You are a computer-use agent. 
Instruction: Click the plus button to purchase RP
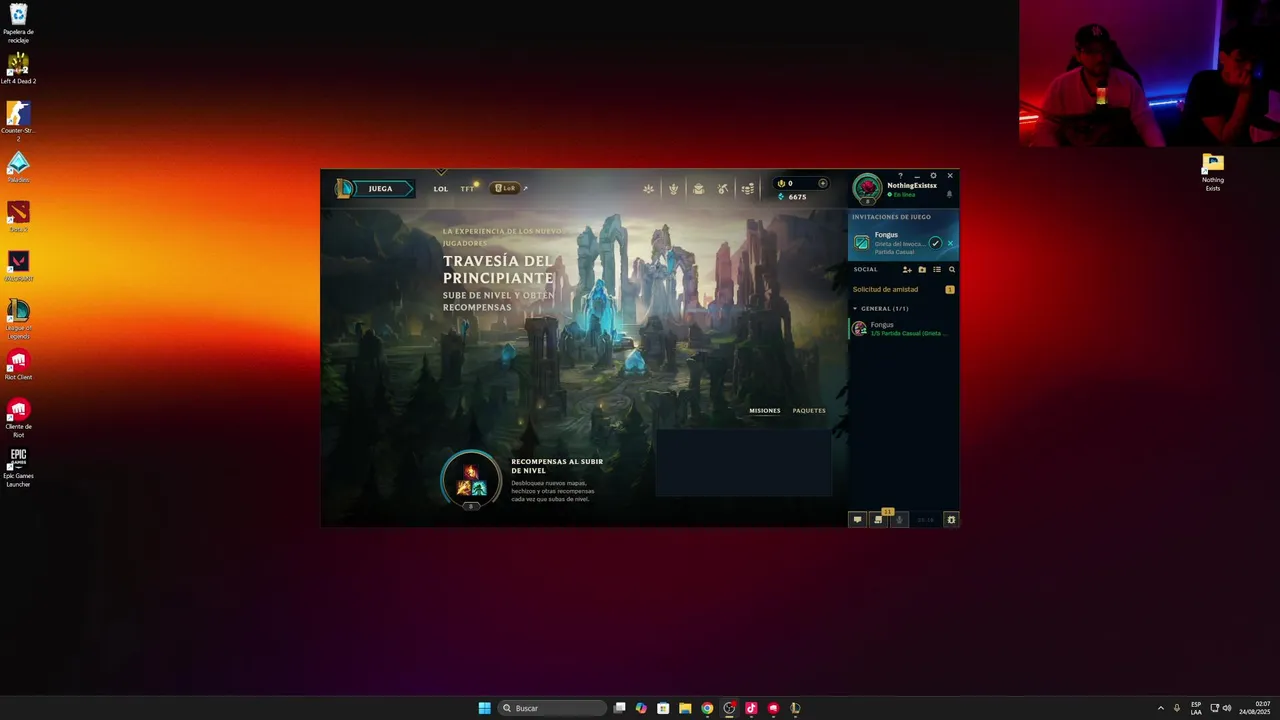coord(823,183)
